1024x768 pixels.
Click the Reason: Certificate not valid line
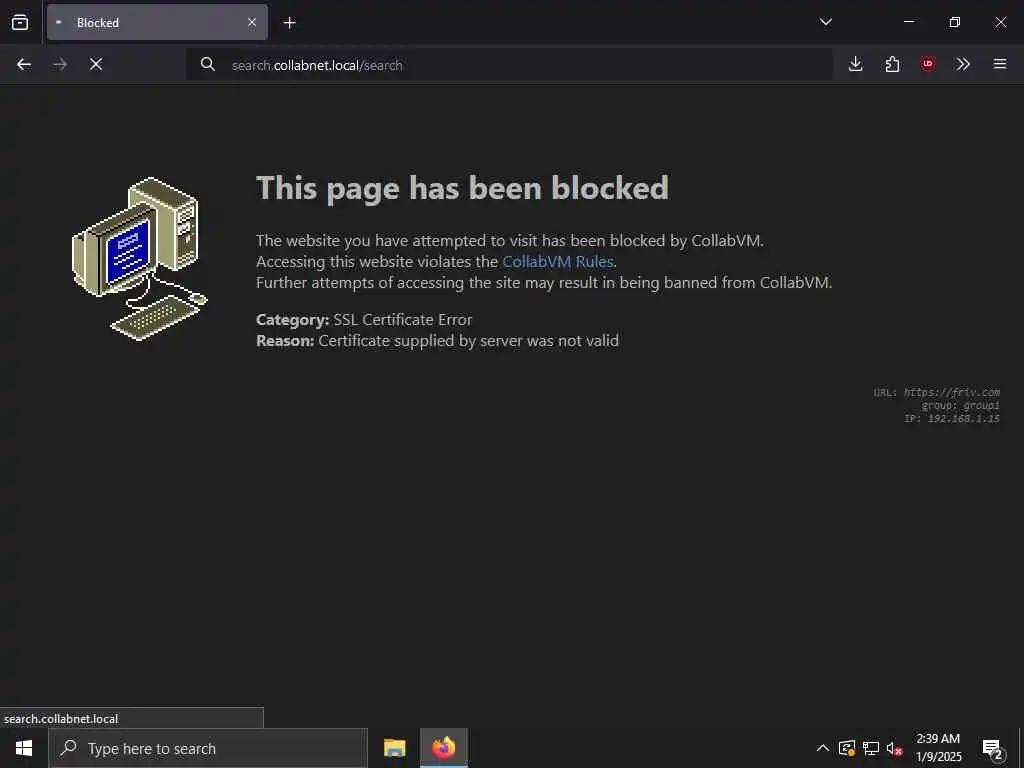437,340
